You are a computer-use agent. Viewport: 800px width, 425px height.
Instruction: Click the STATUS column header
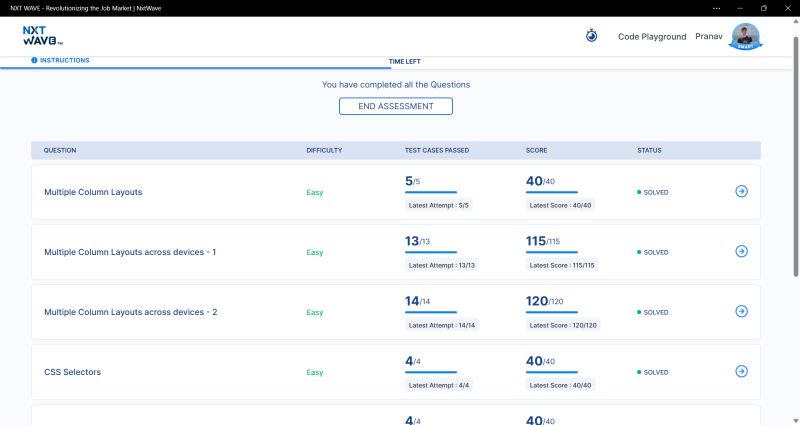pyautogui.click(x=649, y=151)
